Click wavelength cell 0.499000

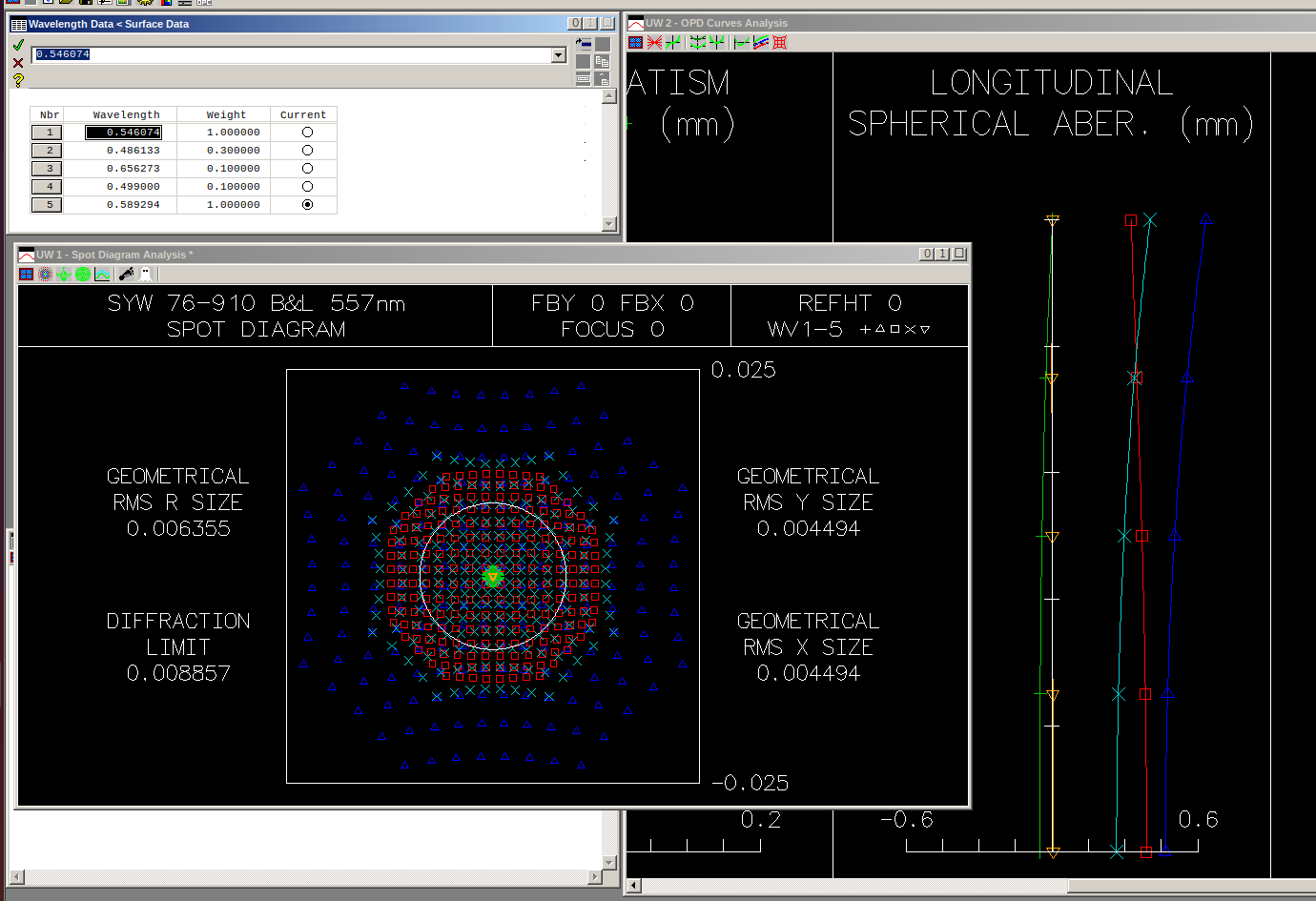click(x=123, y=187)
